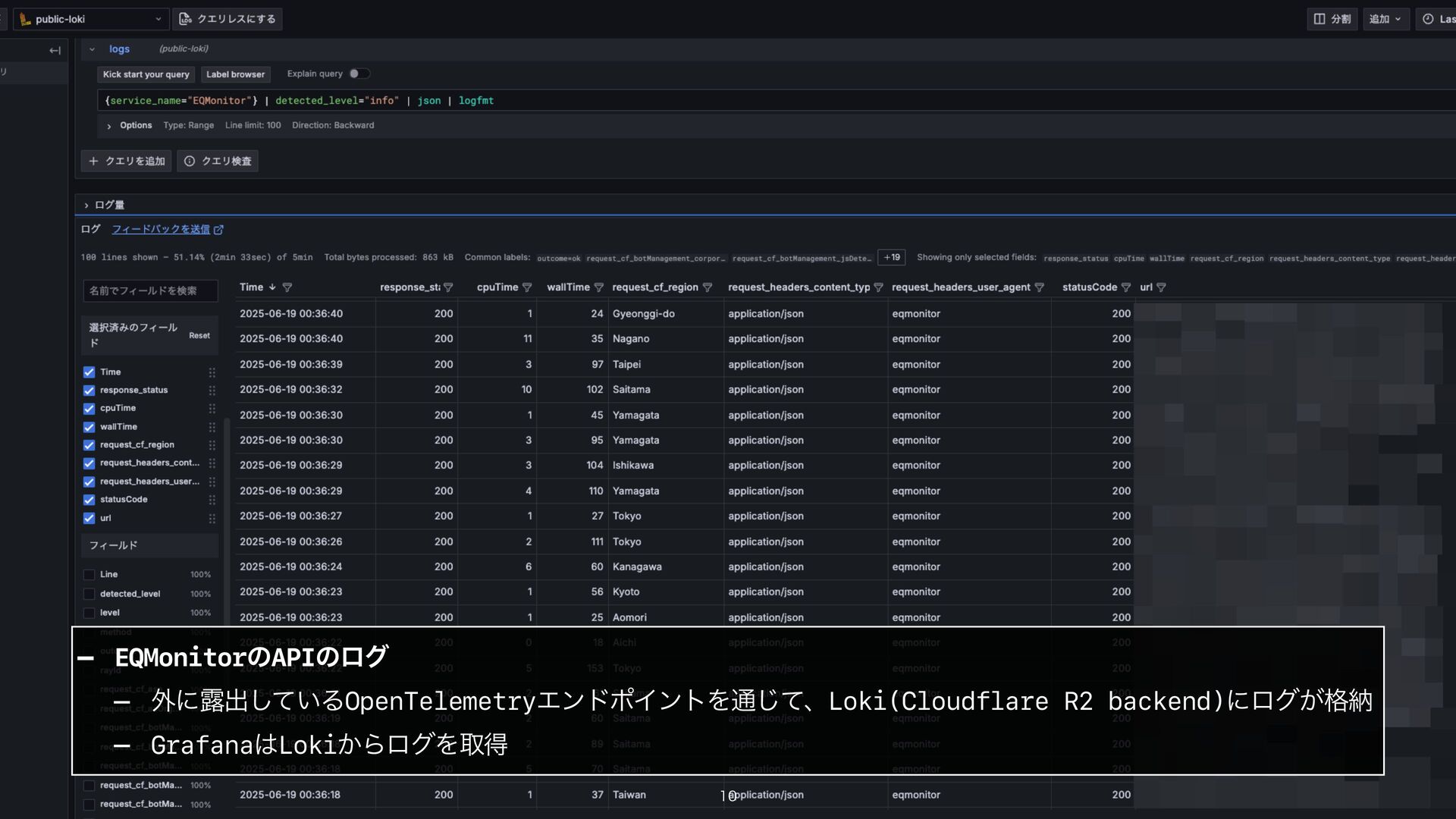The width and height of the screenshot is (1456, 819).
Task: Uncheck the request_cf_region field checkbox
Action: pos(89,445)
